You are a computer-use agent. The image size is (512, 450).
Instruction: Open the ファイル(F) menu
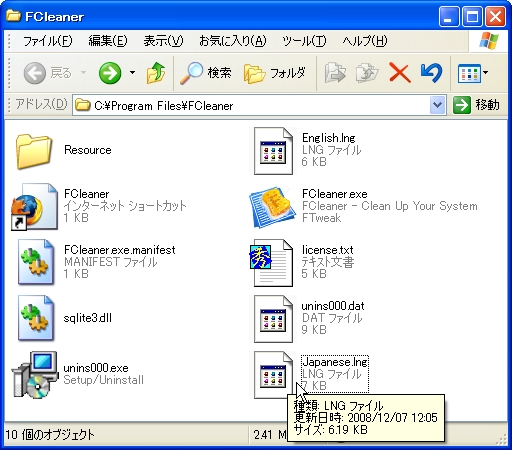pos(47,41)
